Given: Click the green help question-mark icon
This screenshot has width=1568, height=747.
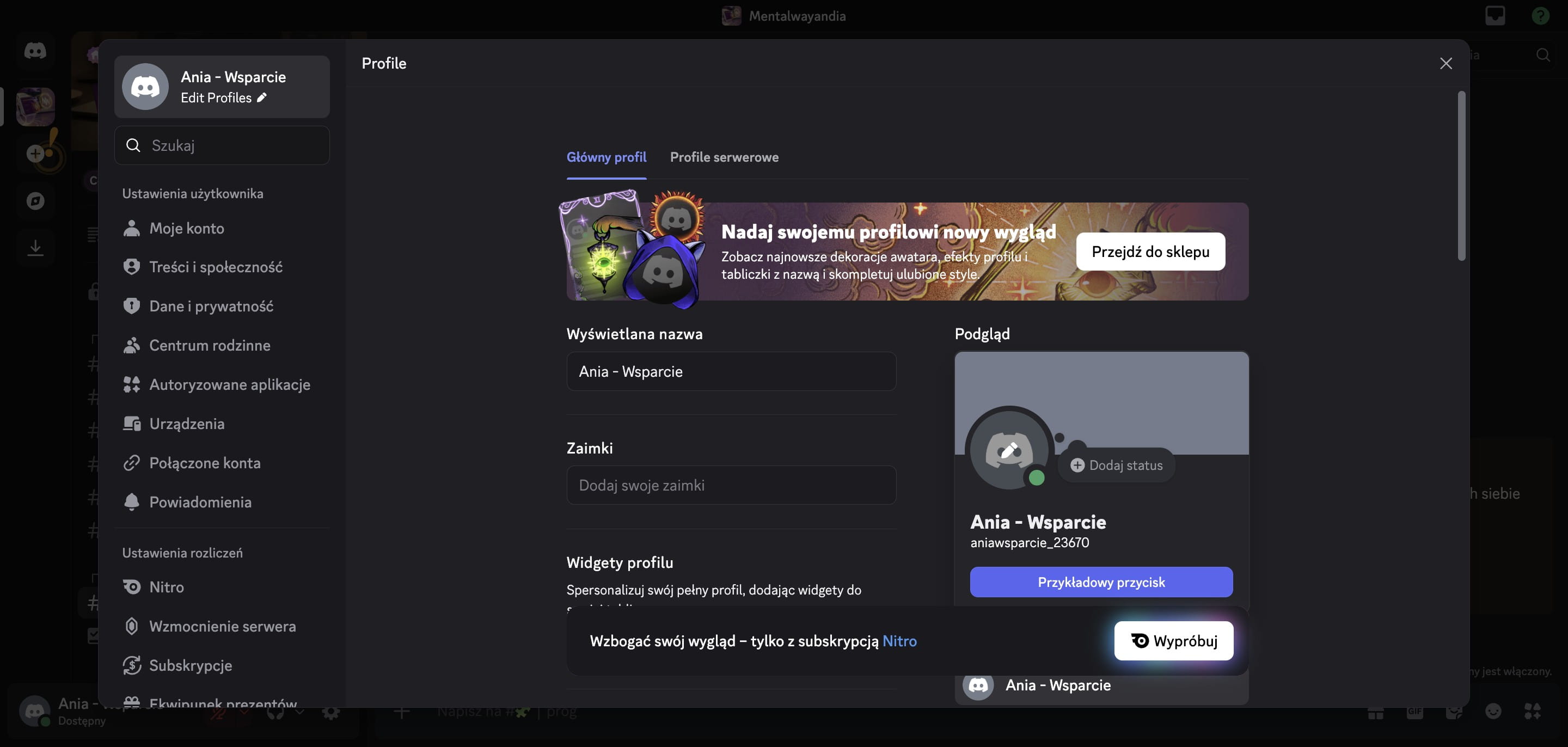Looking at the screenshot, I should pyautogui.click(x=1540, y=16).
